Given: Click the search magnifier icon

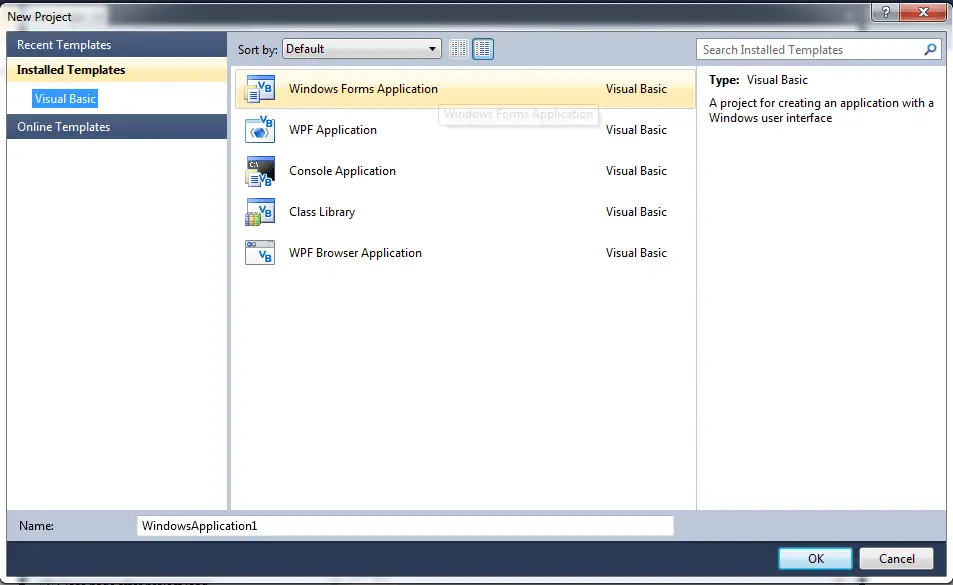Looking at the screenshot, I should [x=930, y=50].
